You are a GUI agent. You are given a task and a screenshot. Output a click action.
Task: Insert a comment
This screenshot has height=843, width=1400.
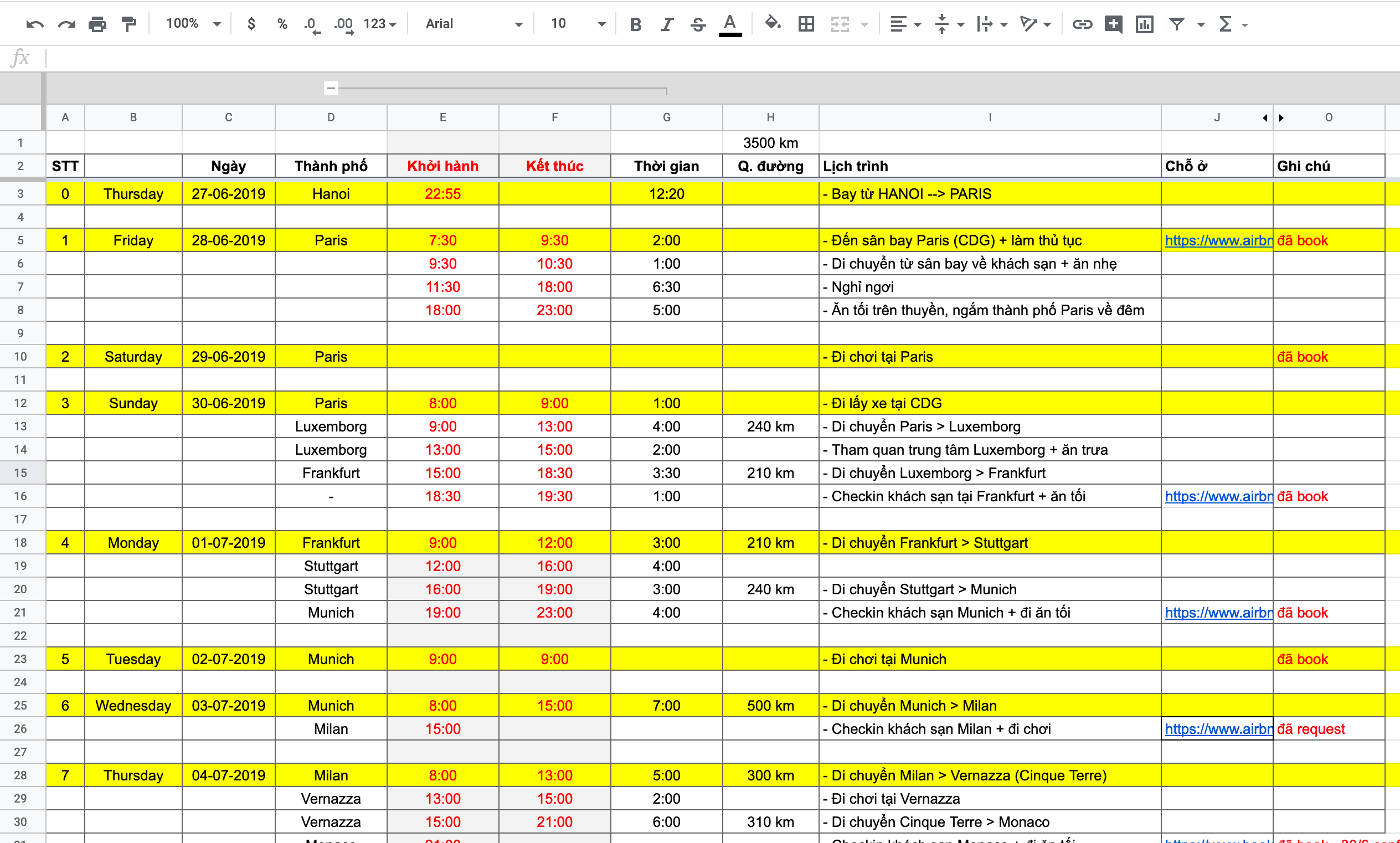point(1113,24)
